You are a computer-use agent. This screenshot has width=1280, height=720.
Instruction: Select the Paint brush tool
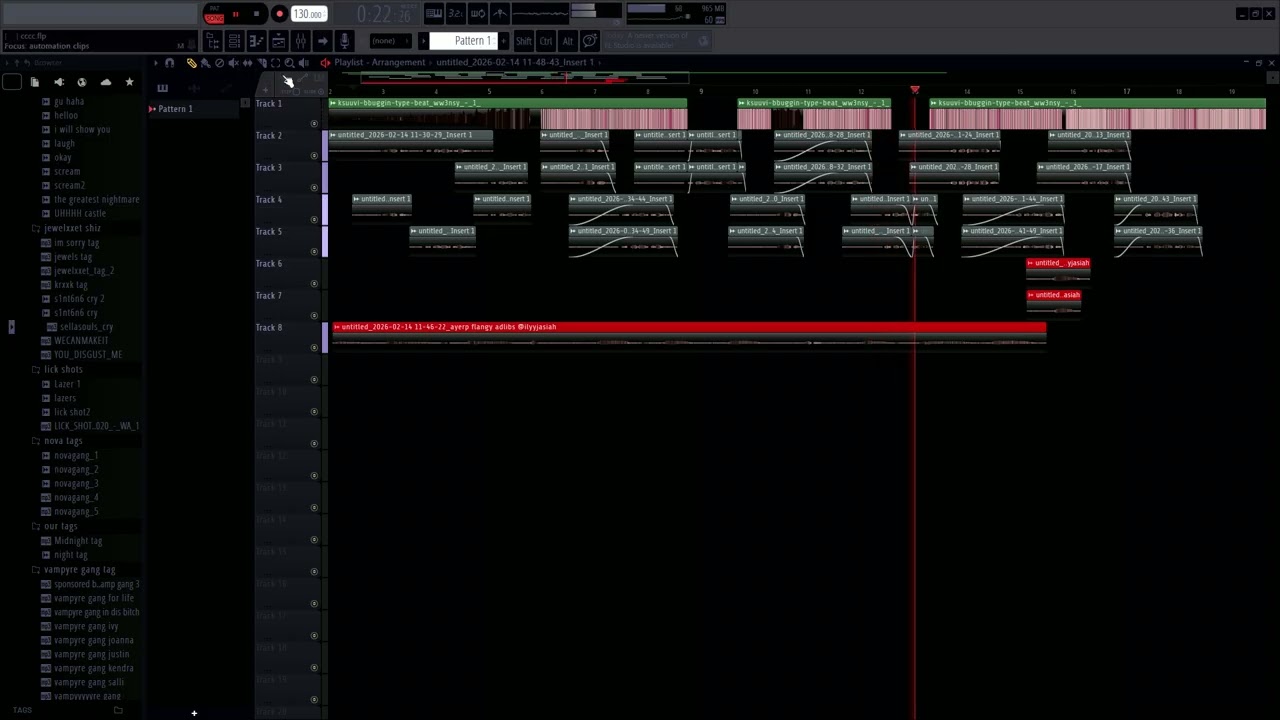pyautogui.click(x=205, y=63)
